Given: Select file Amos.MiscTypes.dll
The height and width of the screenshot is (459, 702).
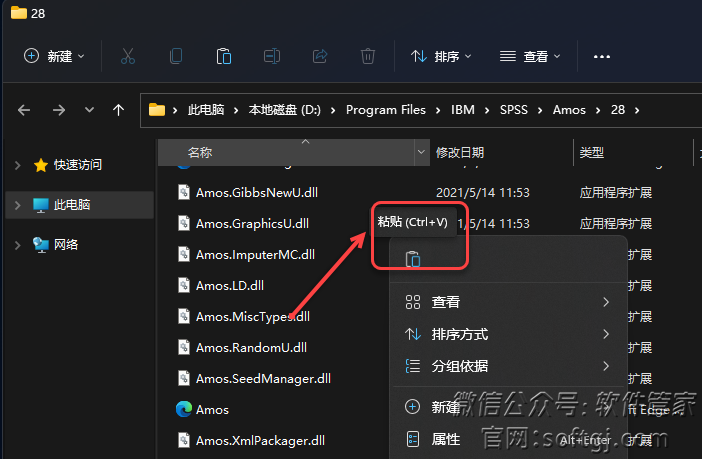Looking at the screenshot, I should pos(253,317).
